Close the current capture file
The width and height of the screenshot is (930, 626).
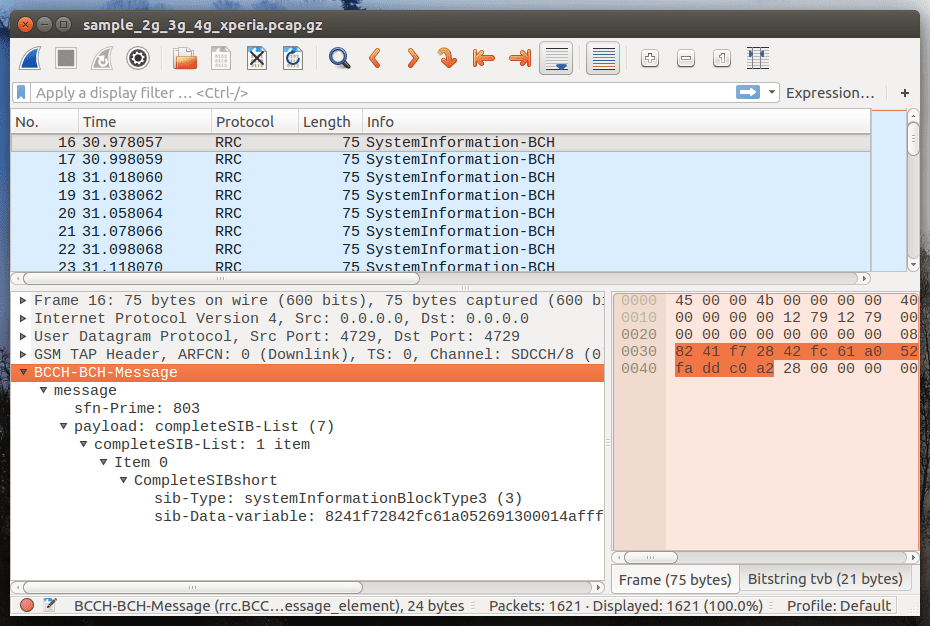257,58
